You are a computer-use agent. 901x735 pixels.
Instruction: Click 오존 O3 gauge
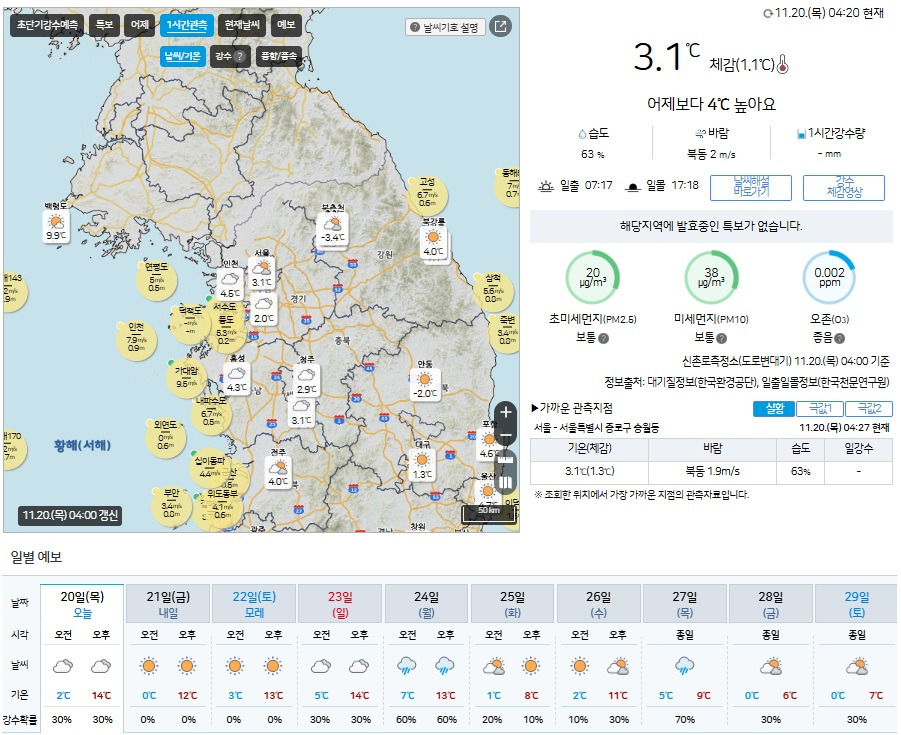pyautogui.click(x=829, y=277)
